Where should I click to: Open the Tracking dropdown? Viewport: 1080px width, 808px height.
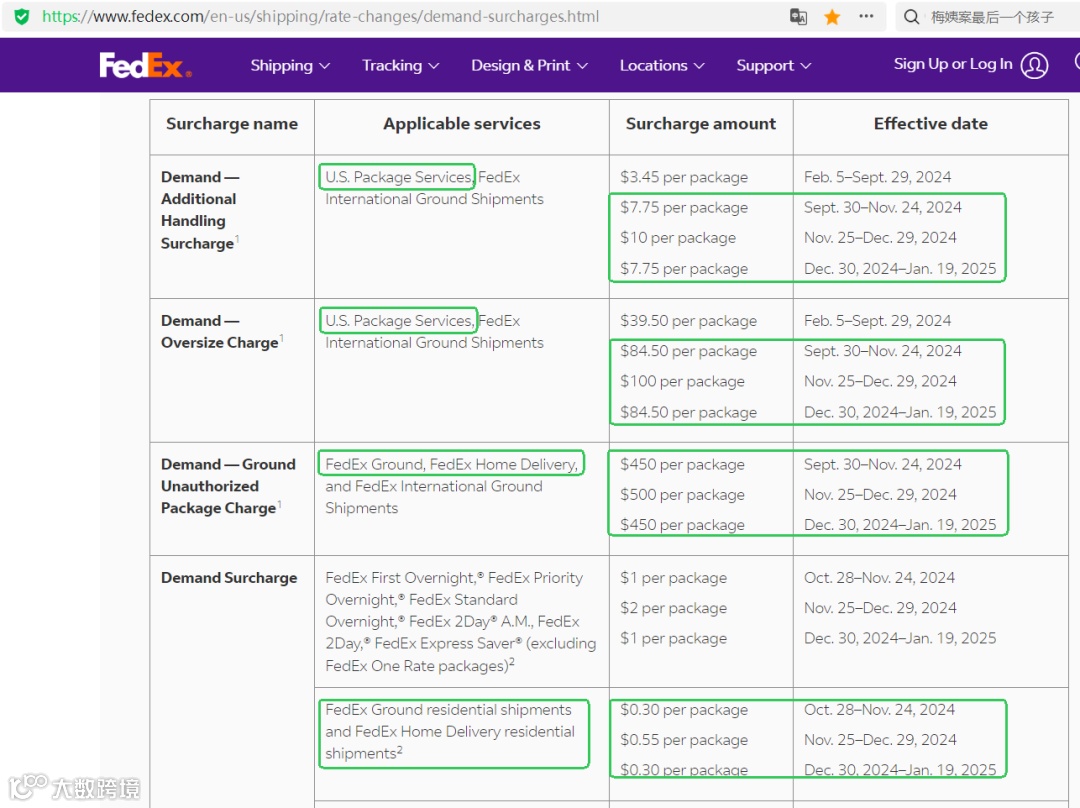pyautogui.click(x=400, y=65)
